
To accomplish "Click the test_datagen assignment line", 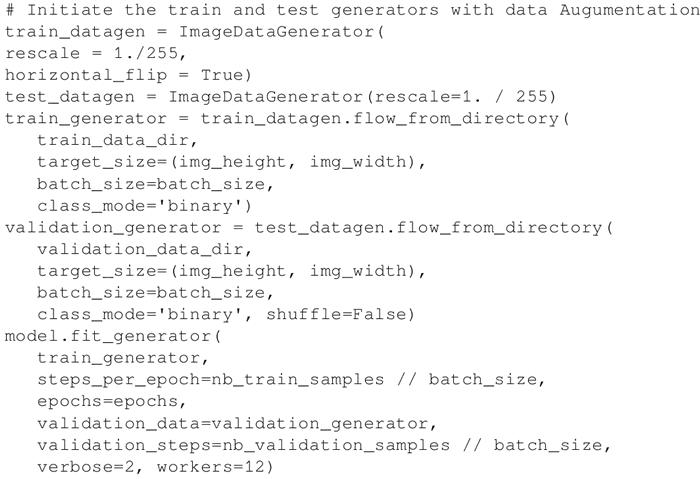I will (x=280, y=97).
